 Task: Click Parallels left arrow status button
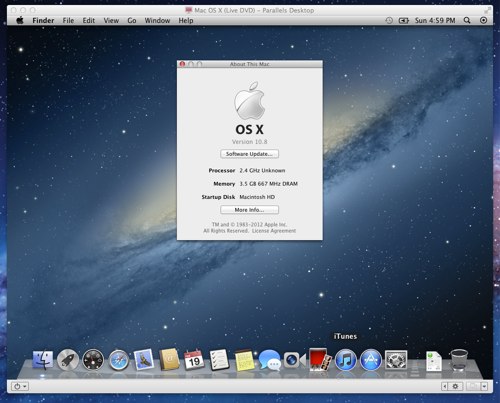(444, 386)
